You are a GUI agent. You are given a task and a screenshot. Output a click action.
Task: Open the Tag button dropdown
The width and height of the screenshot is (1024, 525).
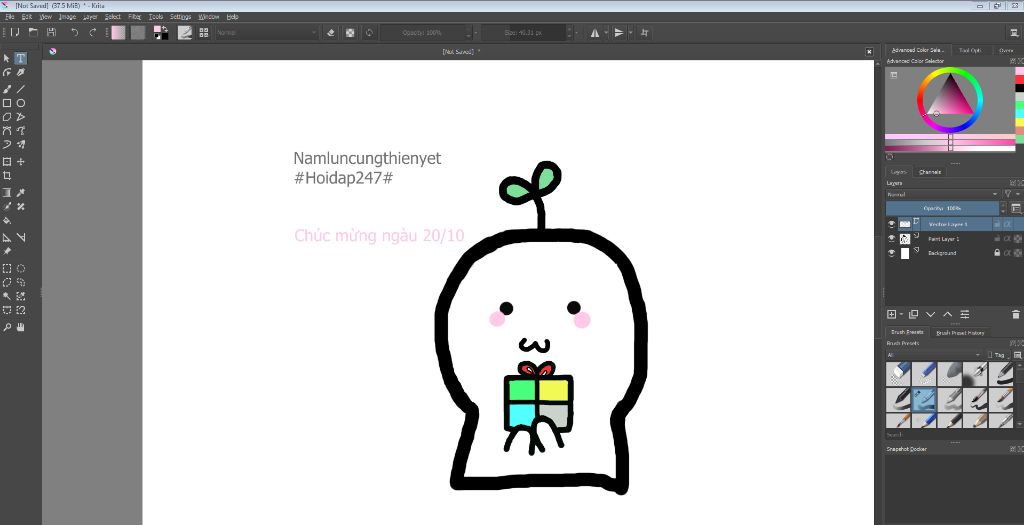pos(997,355)
